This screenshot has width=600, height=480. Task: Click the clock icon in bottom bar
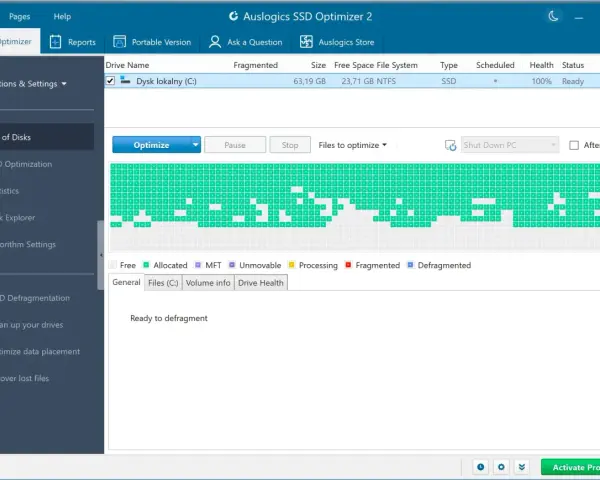[481, 467]
